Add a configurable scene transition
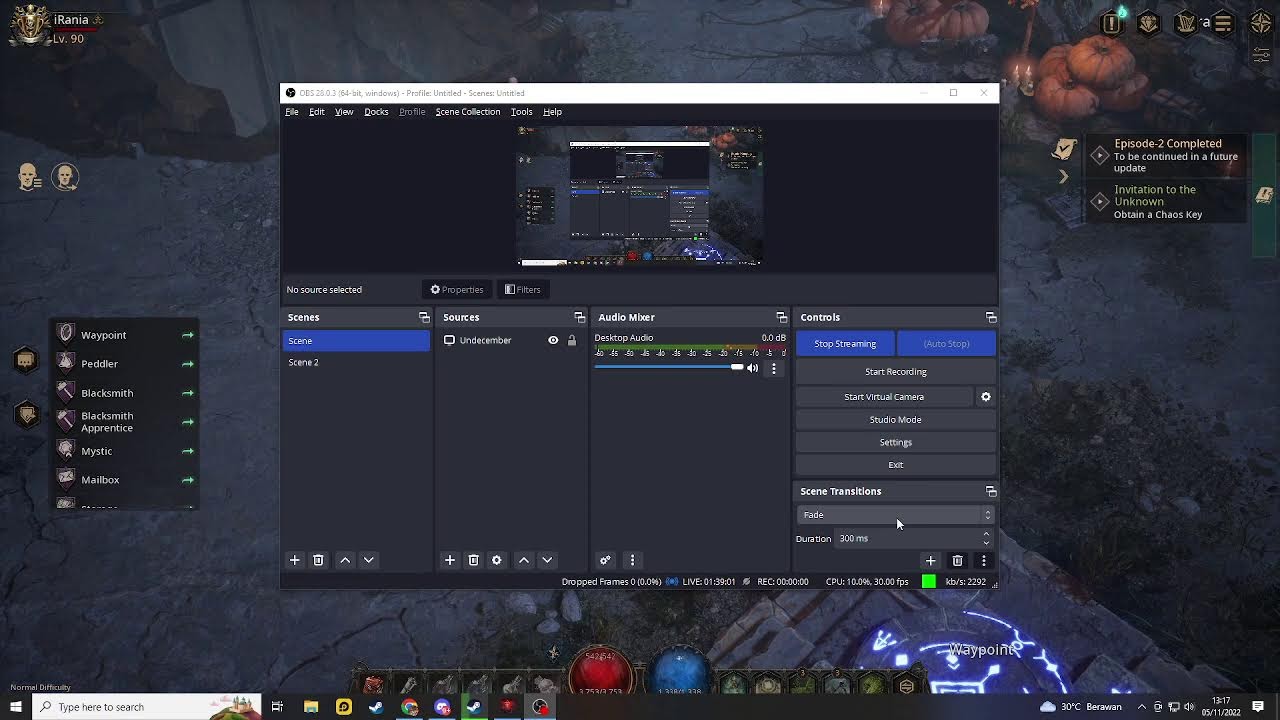Viewport: 1280px width, 720px height. pos(930,561)
